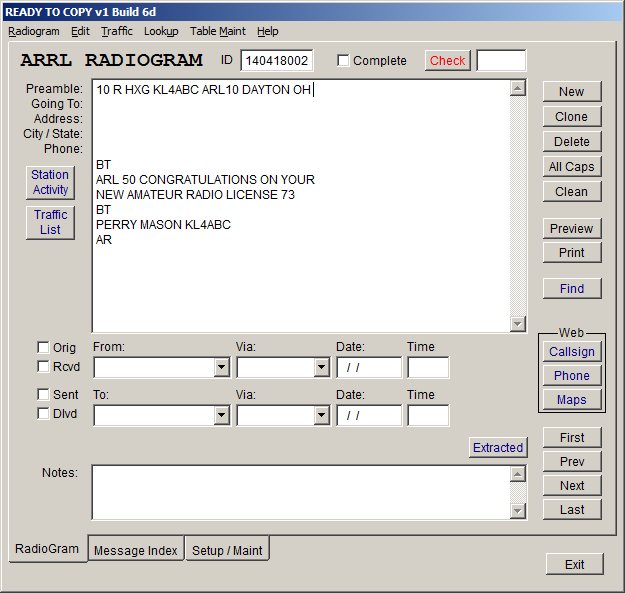
Task: Click inside the Notes text box
Action: 301,492
